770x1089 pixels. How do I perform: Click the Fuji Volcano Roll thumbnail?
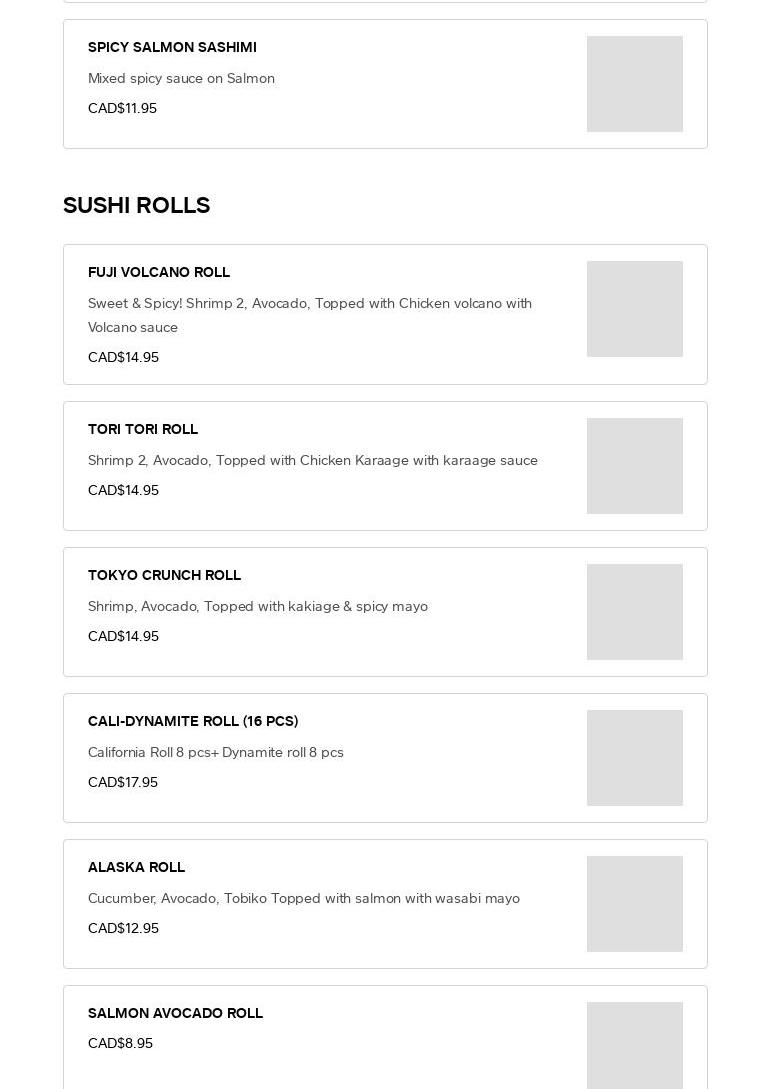coord(634,309)
